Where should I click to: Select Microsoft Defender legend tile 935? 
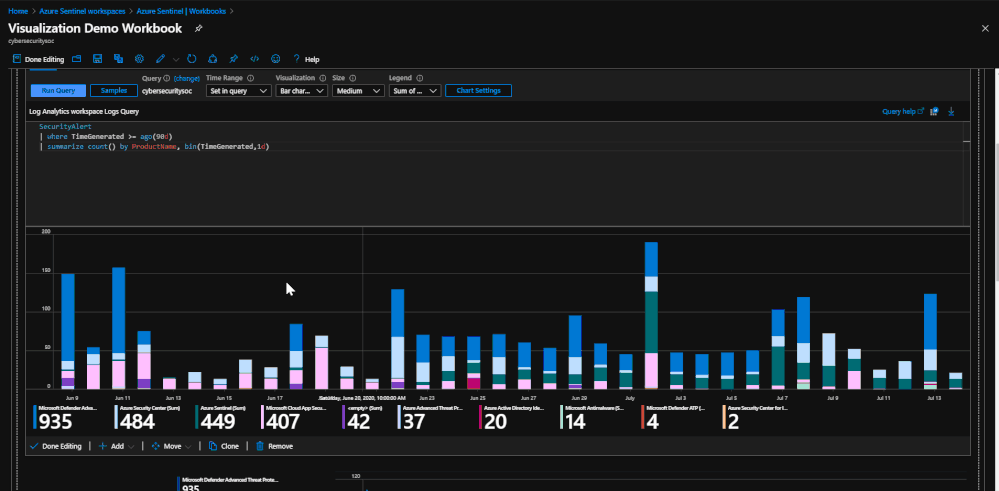click(66, 416)
